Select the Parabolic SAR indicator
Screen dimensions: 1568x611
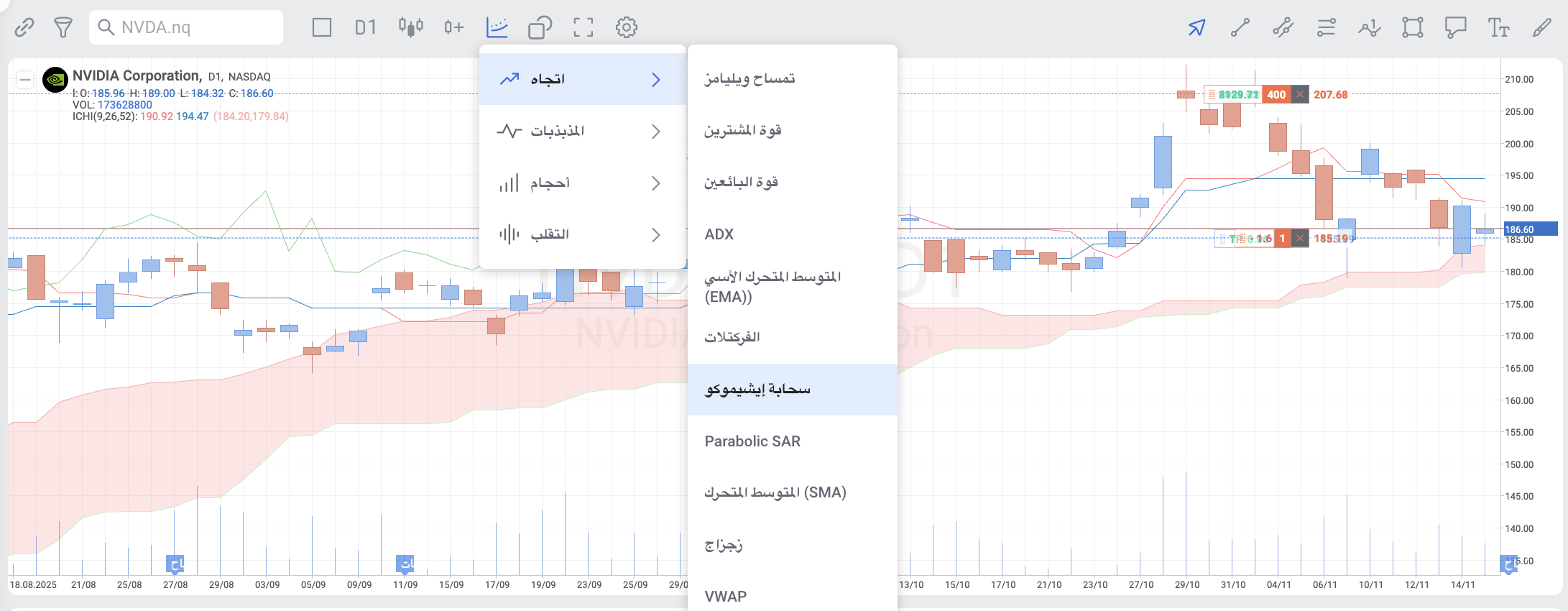pos(793,441)
